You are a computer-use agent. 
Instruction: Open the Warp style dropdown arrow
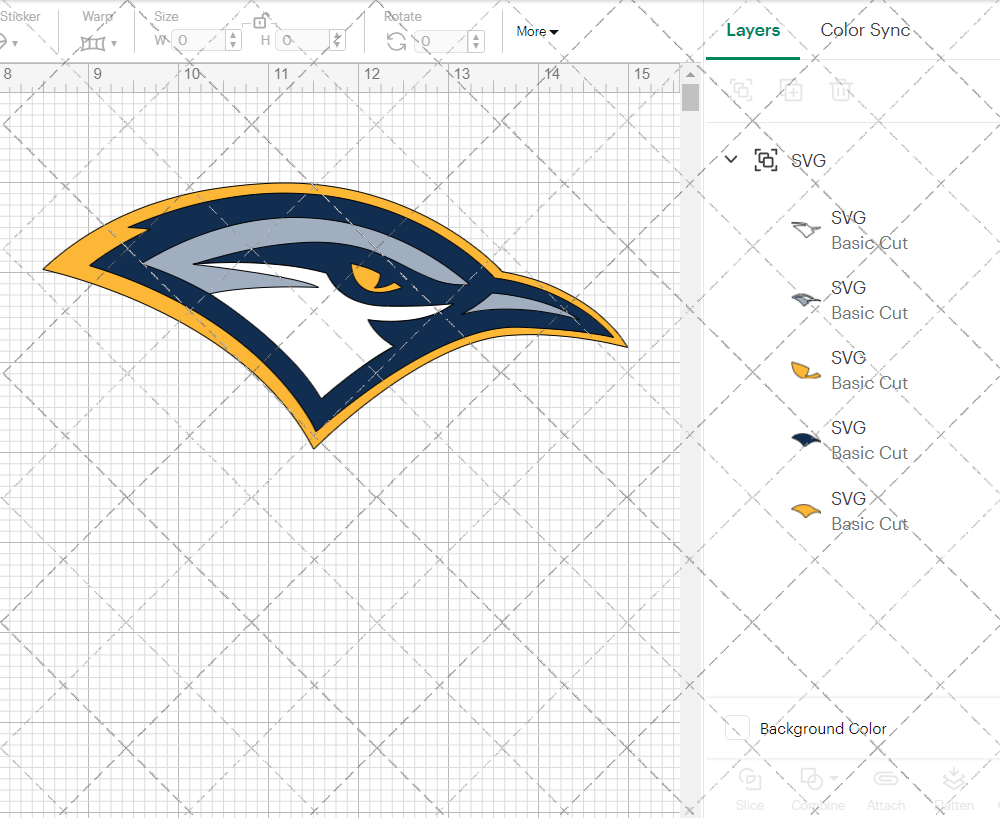tap(112, 42)
